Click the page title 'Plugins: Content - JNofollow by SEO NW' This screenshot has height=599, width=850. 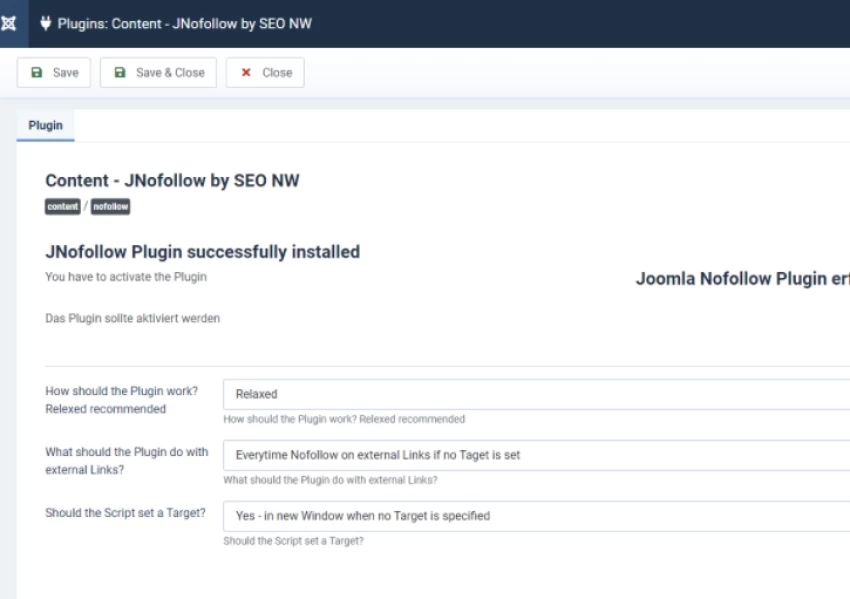click(x=185, y=24)
